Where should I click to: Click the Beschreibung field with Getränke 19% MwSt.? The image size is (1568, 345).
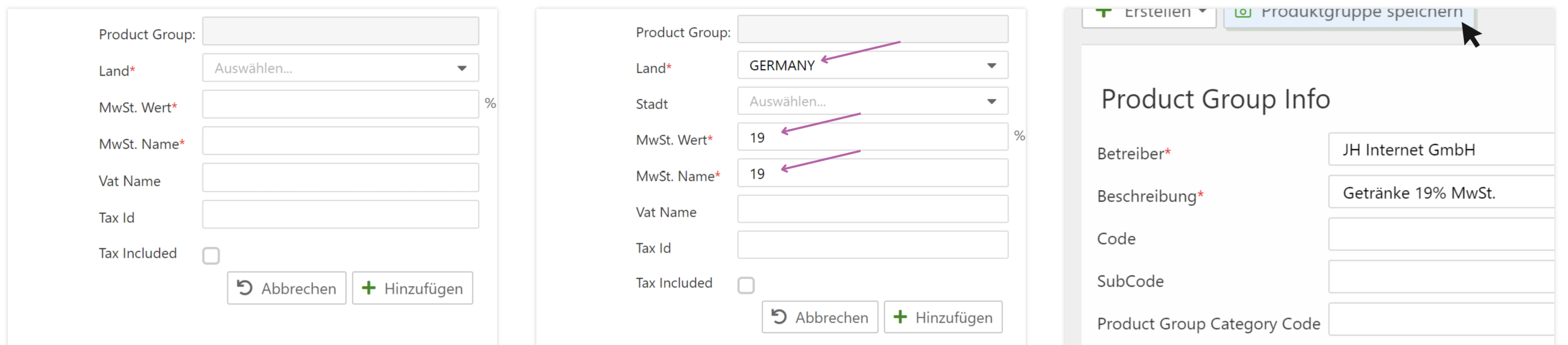[x=1440, y=193]
